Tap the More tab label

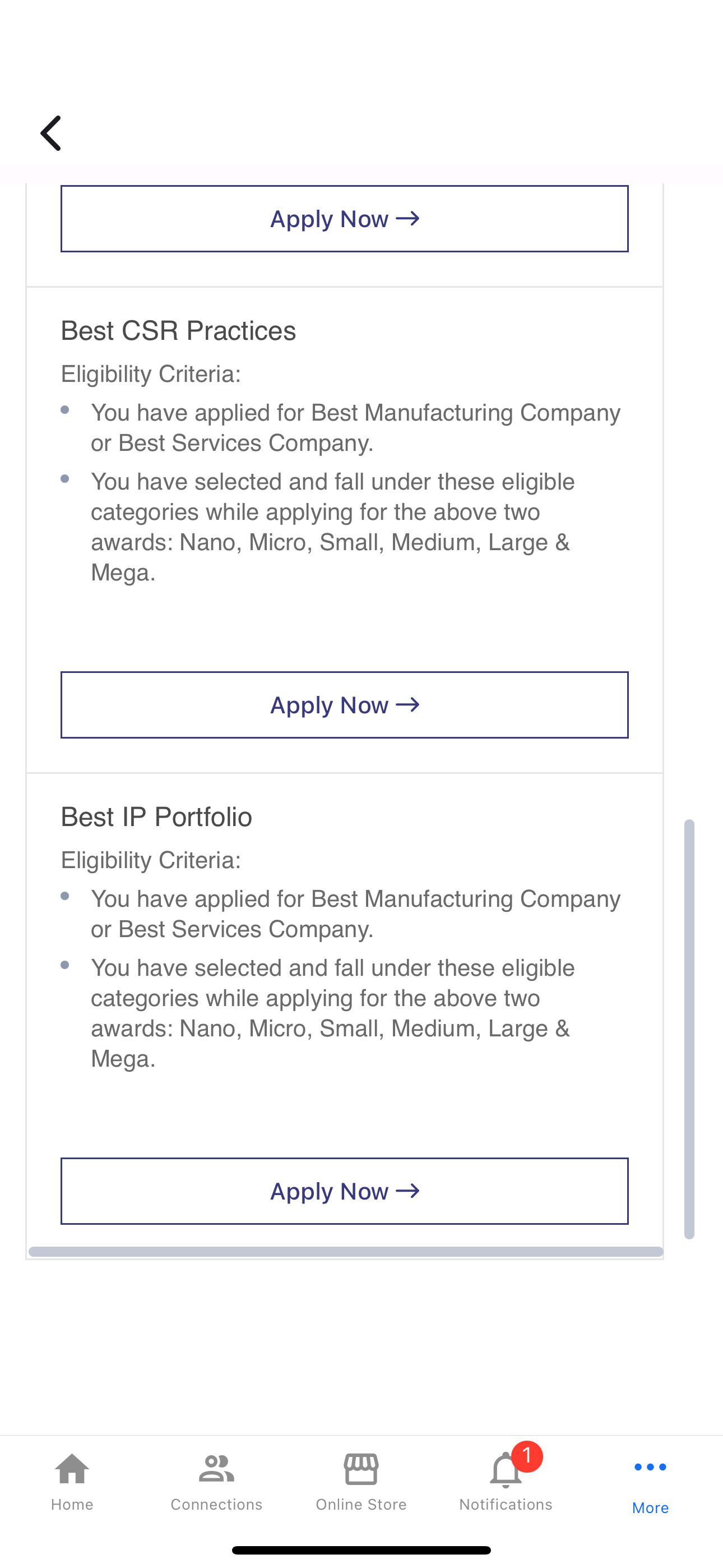[650, 1508]
